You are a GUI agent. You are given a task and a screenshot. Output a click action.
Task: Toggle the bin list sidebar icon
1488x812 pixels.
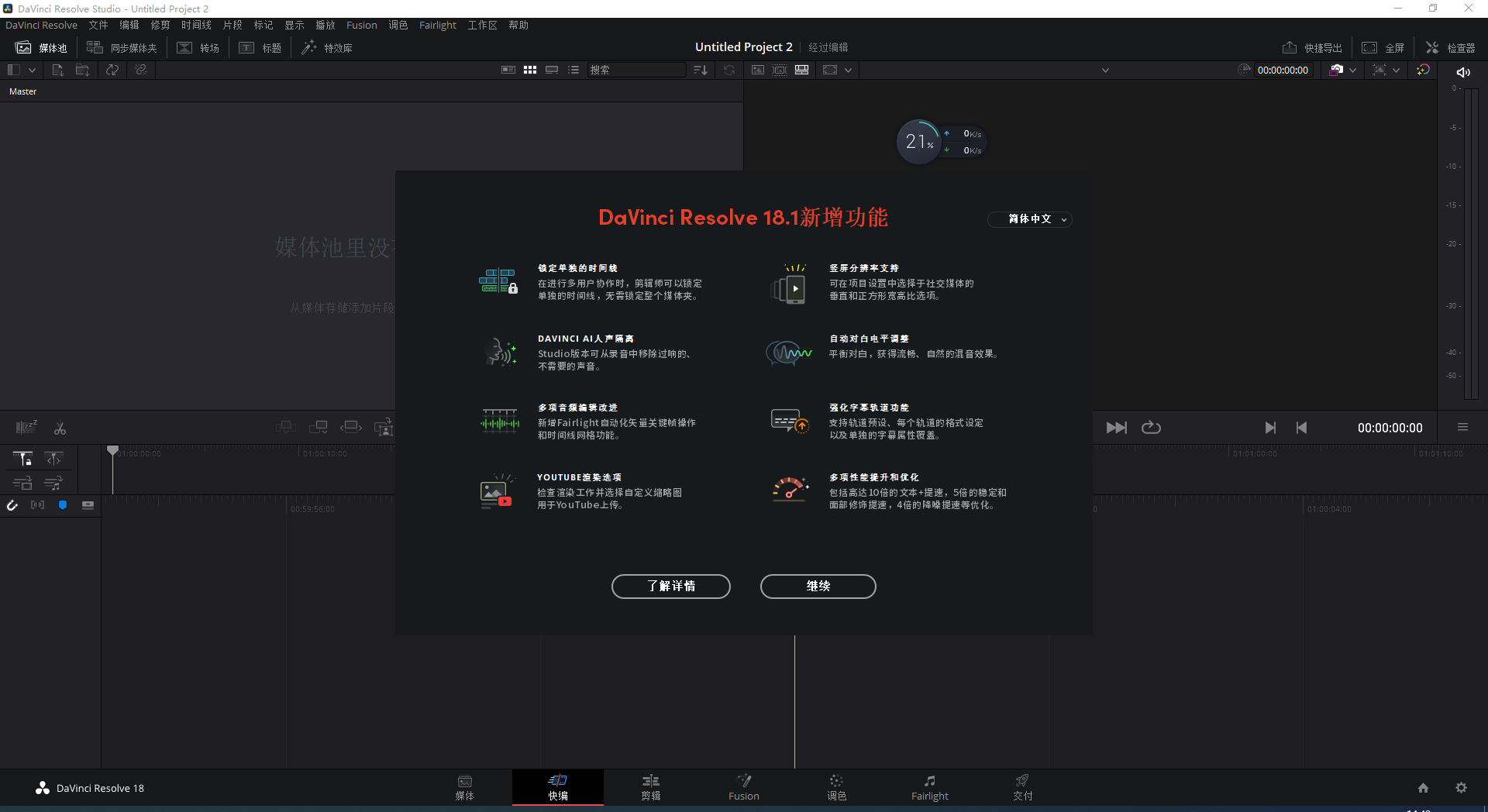(13, 70)
